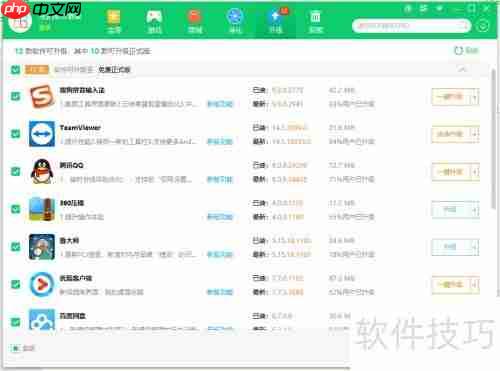Uncheck the 鲁大师 row checkbox
This screenshot has height=371, width=500.
point(15,247)
